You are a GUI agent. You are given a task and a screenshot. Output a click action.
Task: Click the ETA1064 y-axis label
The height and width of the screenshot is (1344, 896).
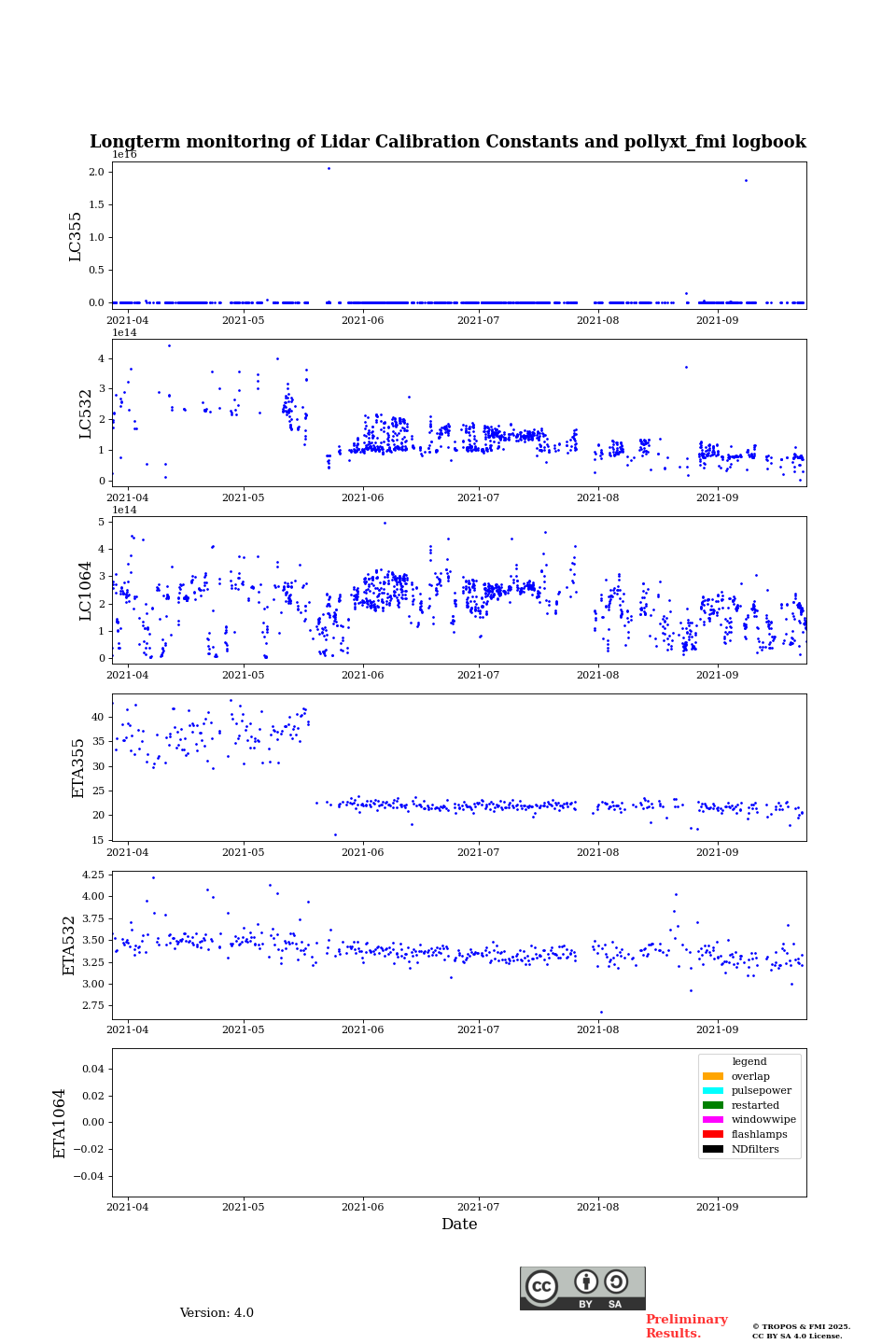(x=60, y=1123)
